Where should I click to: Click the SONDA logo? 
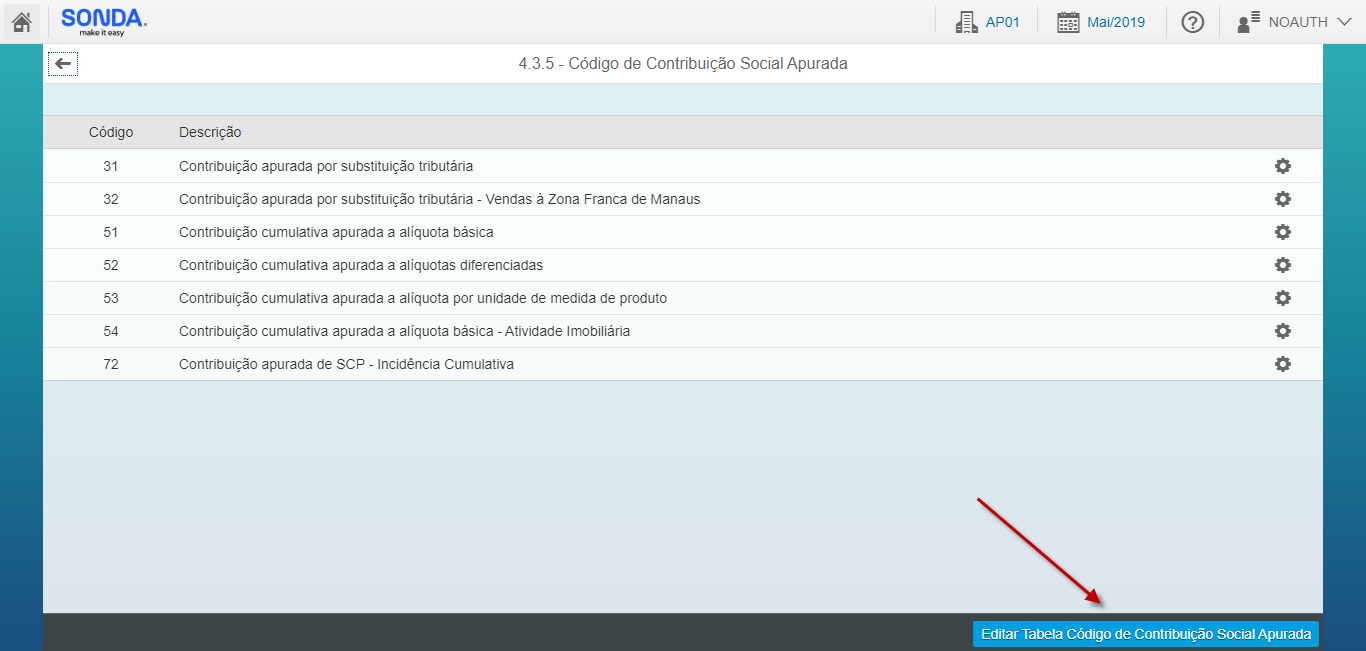point(104,21)
